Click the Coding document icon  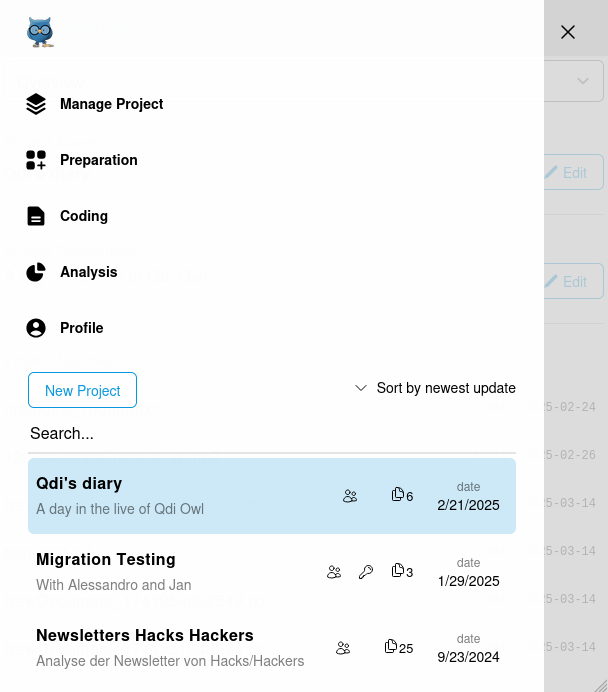coord(36,216)
